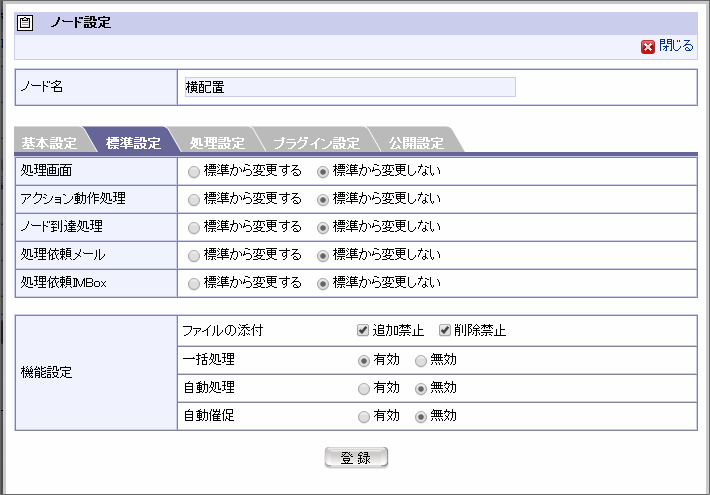This screenshot has width=710, height=495.
Task: Select 標準から変更しない for 処理画面
Action: pos(322,172)
